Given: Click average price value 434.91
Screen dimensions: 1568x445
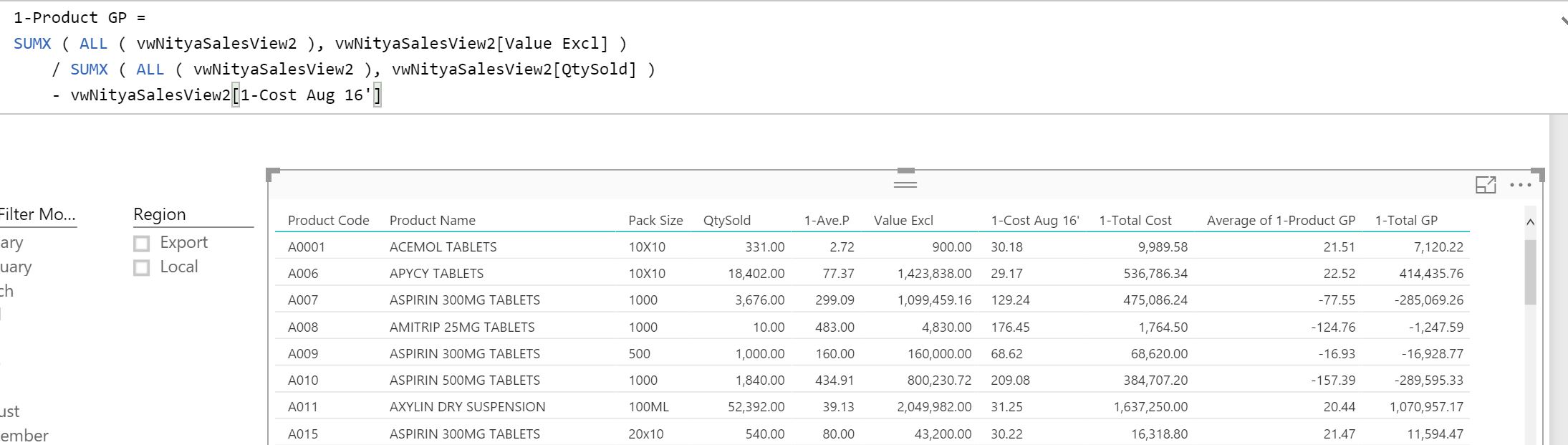Looking at the screenshot, I should click(x=834, y=381).
